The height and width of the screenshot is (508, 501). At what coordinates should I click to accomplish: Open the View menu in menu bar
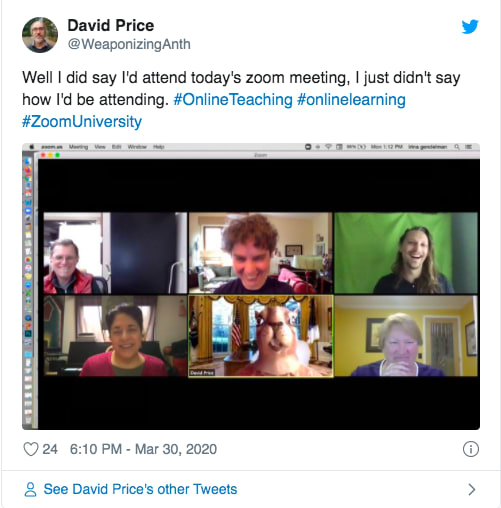click(100, 147)
